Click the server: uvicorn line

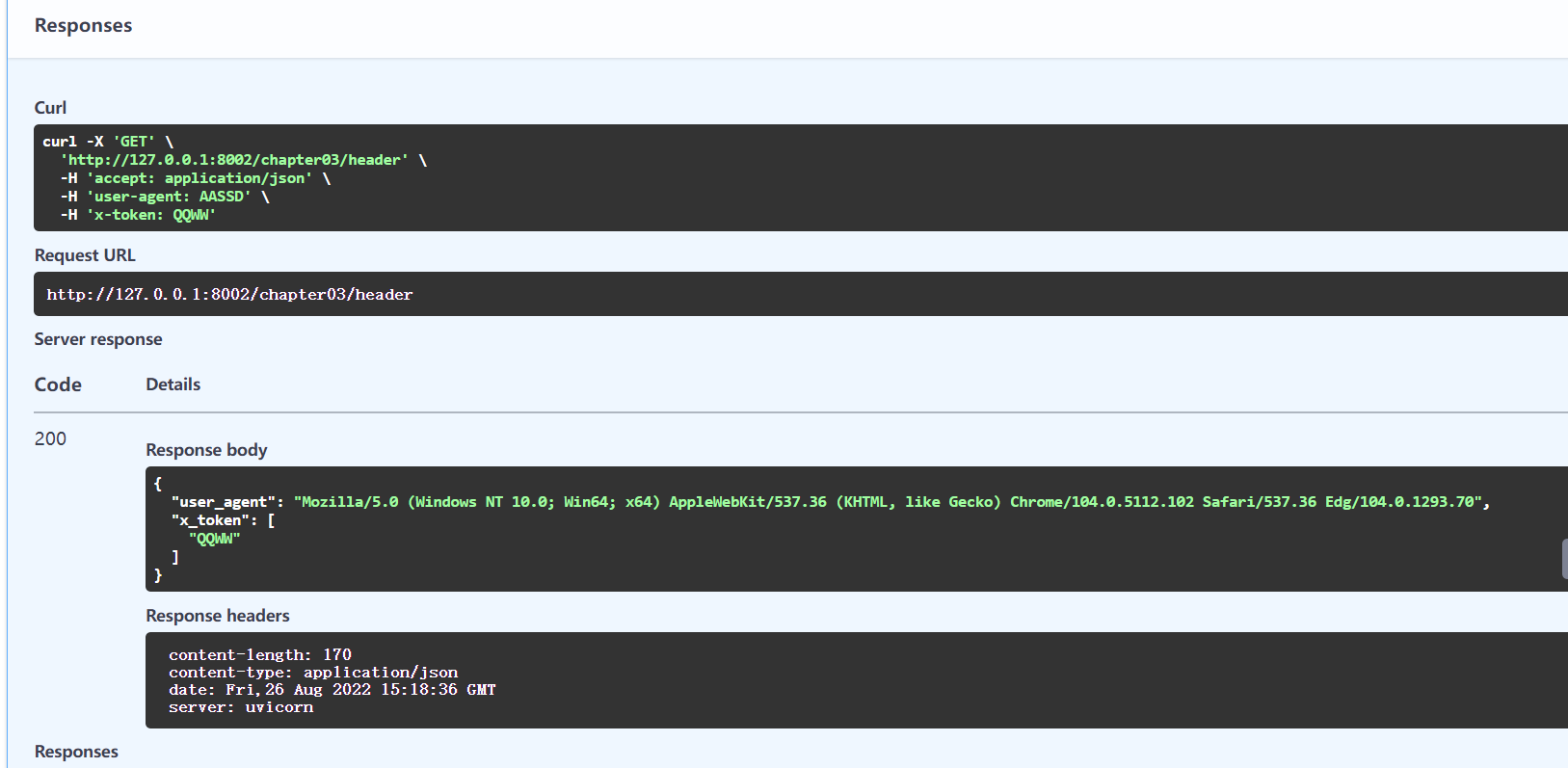coord(241,707)
